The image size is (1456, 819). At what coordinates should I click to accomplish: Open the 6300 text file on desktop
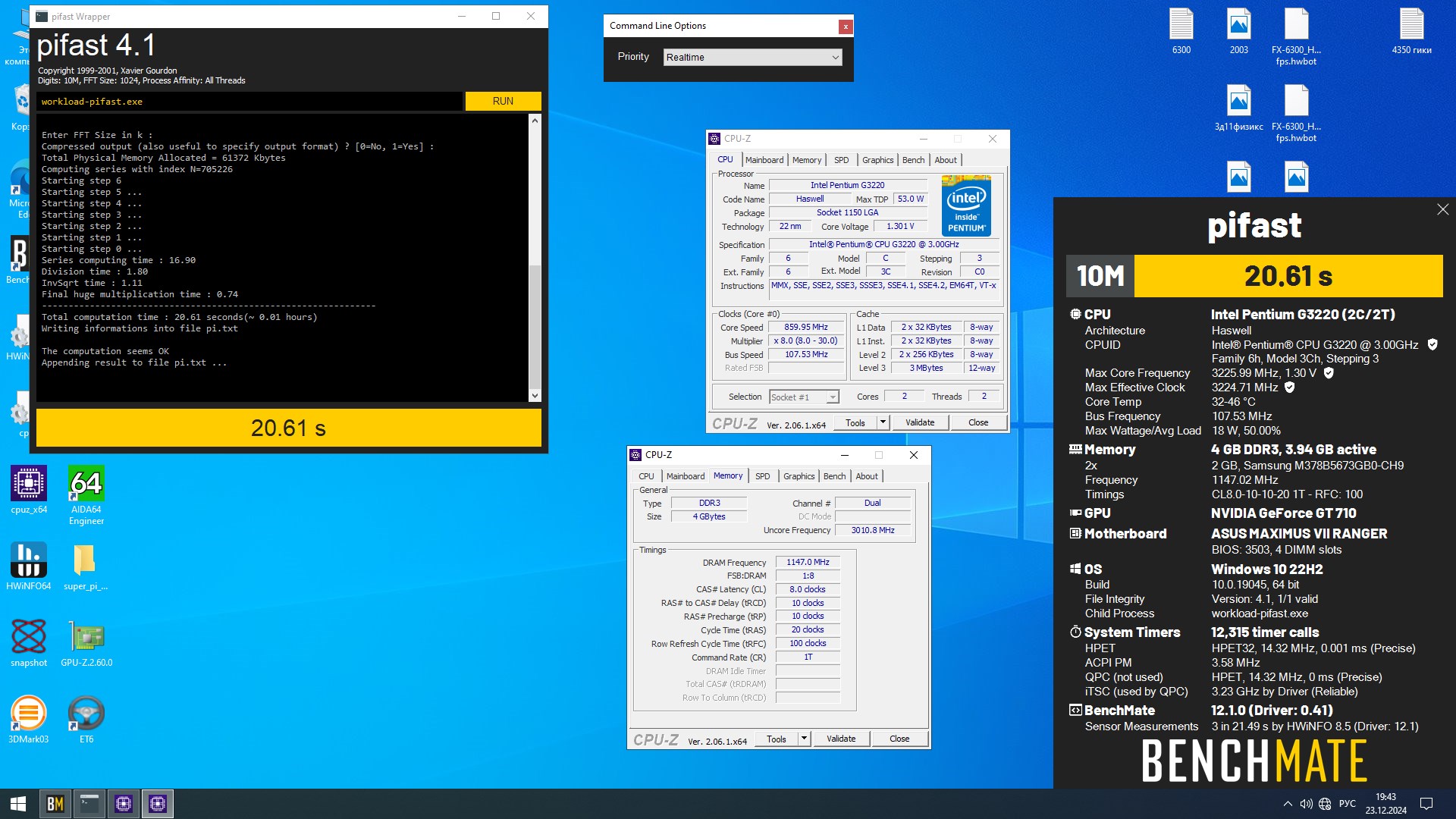(1181, 31)
